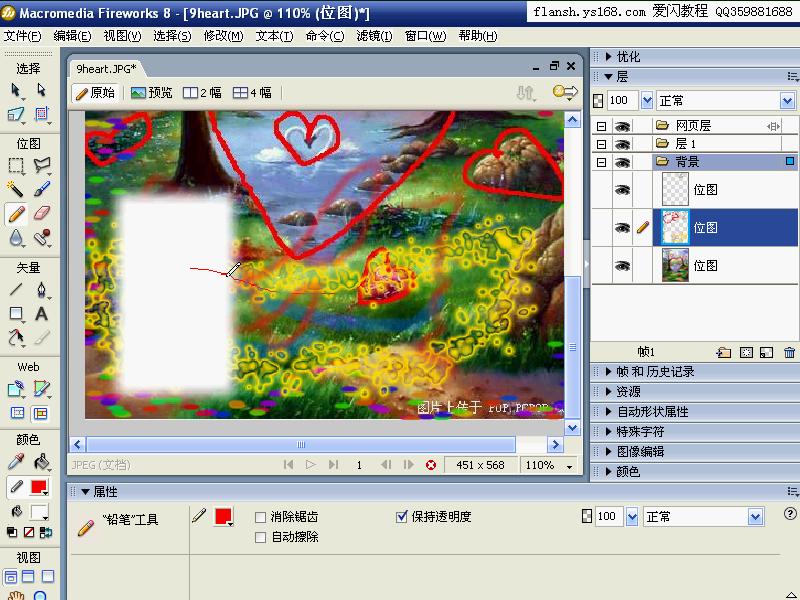This screenshot has width=800, height=600.
Task: Open the 滤镜 menu
Action: 374,36
